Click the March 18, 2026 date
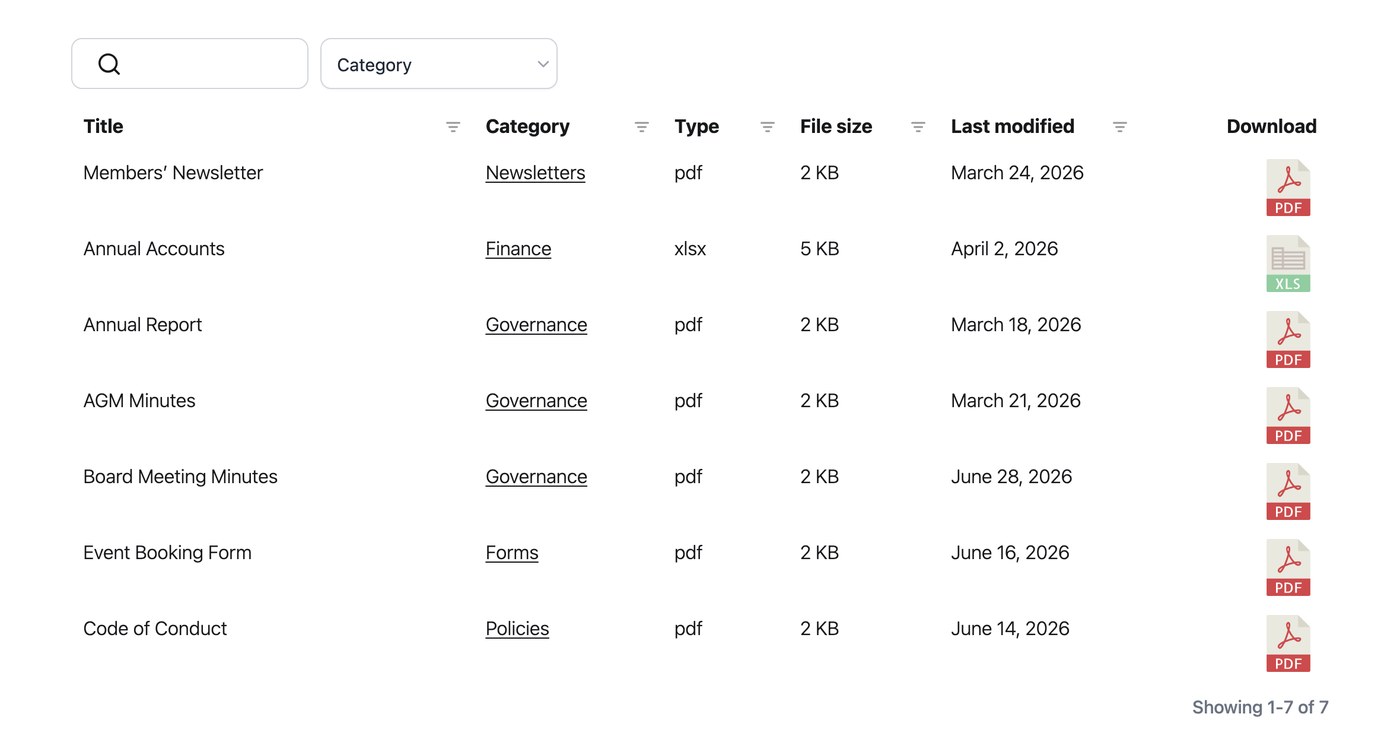Screen dimensions: 1400x755 coord(1016,325)
